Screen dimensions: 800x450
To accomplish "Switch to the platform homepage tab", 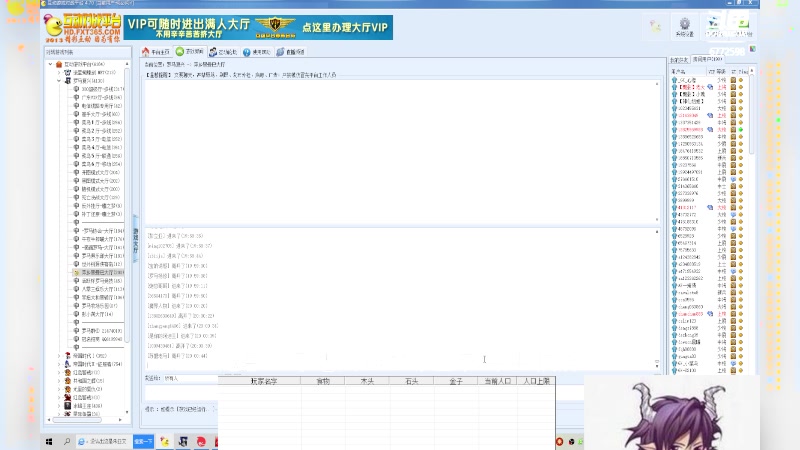I will 156,52.
